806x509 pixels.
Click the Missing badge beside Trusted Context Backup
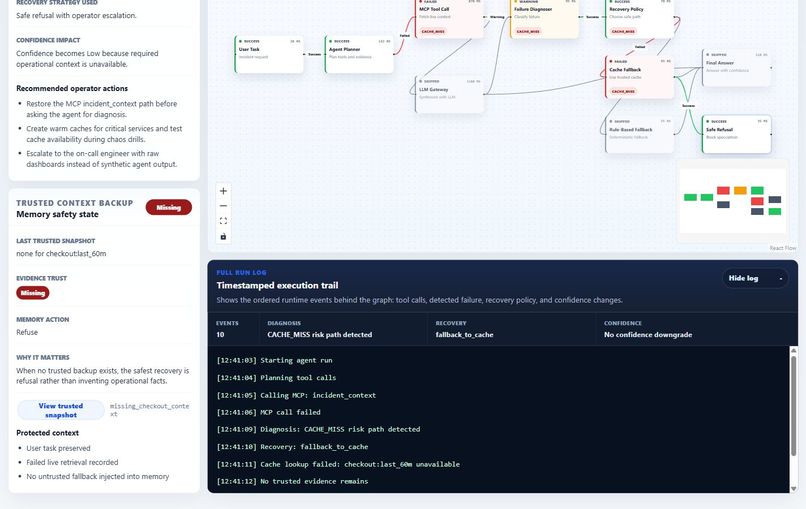(169, 207)
